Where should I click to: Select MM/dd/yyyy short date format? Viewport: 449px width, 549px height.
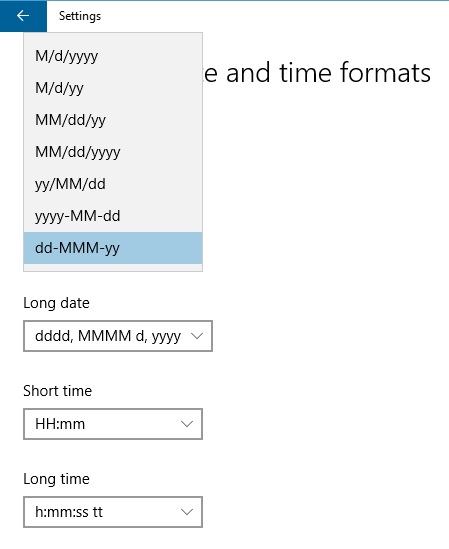tap(113, 152)
